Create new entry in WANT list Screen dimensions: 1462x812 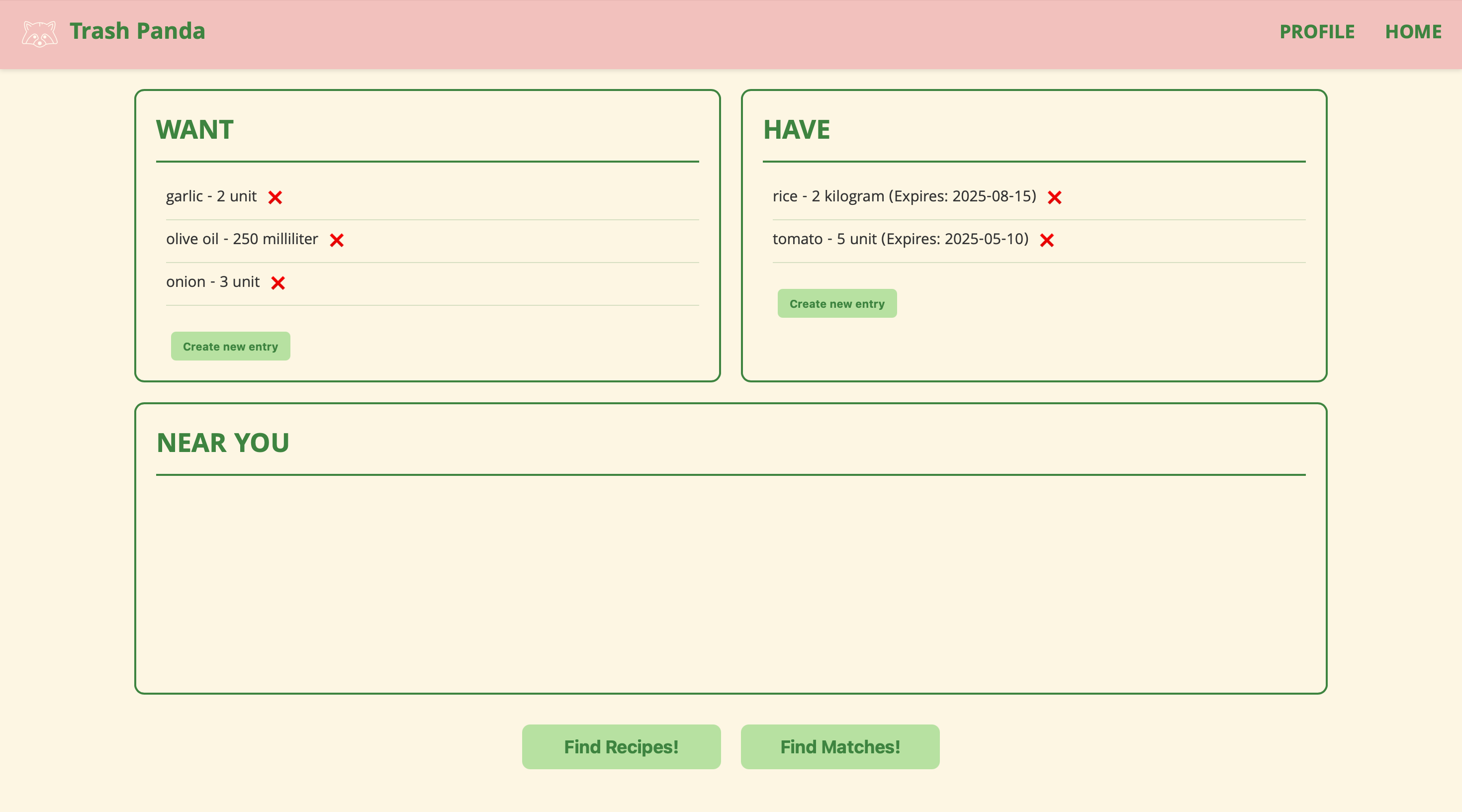point(230,346)
